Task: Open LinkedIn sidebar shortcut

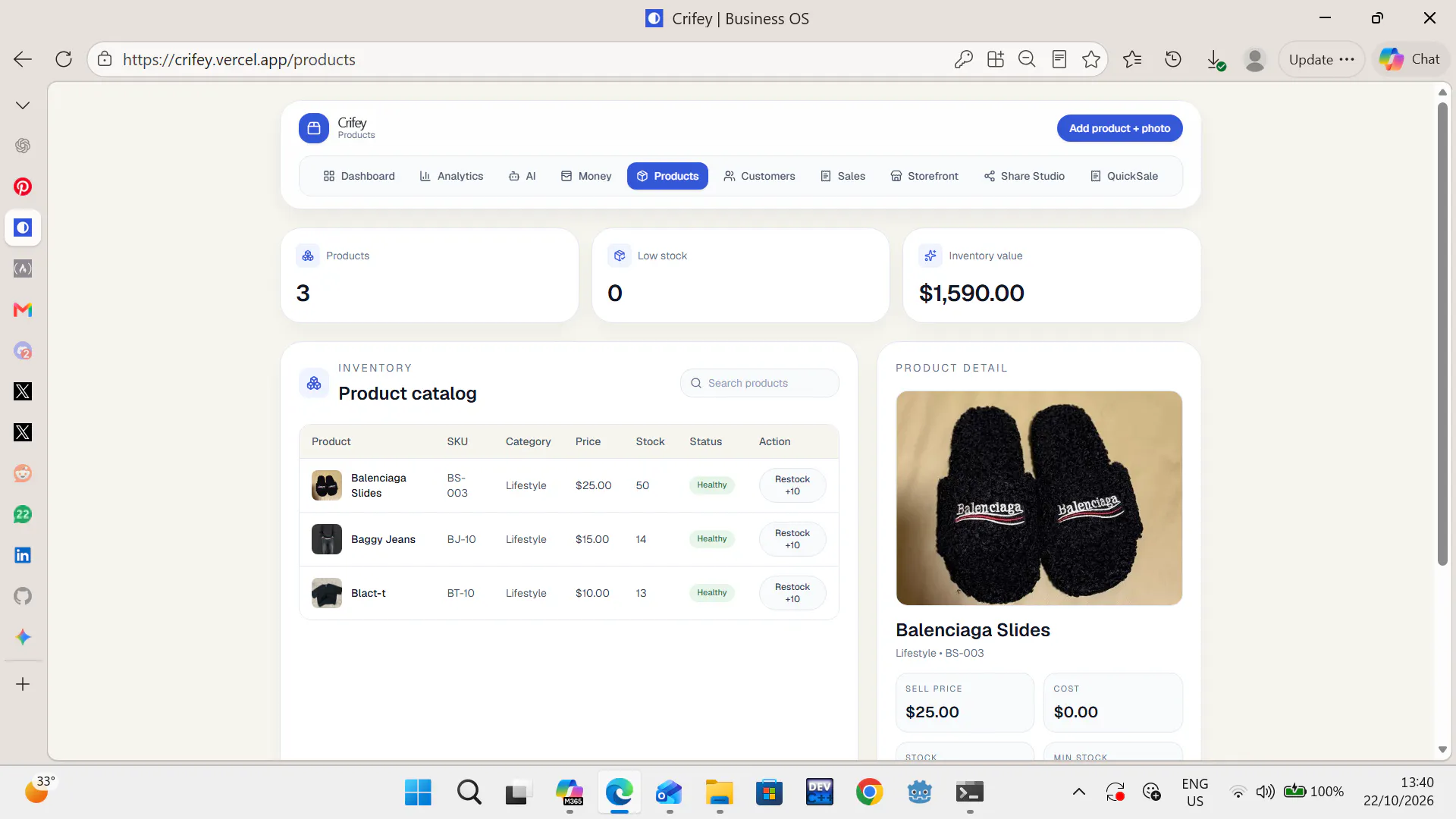Action: 23,555
